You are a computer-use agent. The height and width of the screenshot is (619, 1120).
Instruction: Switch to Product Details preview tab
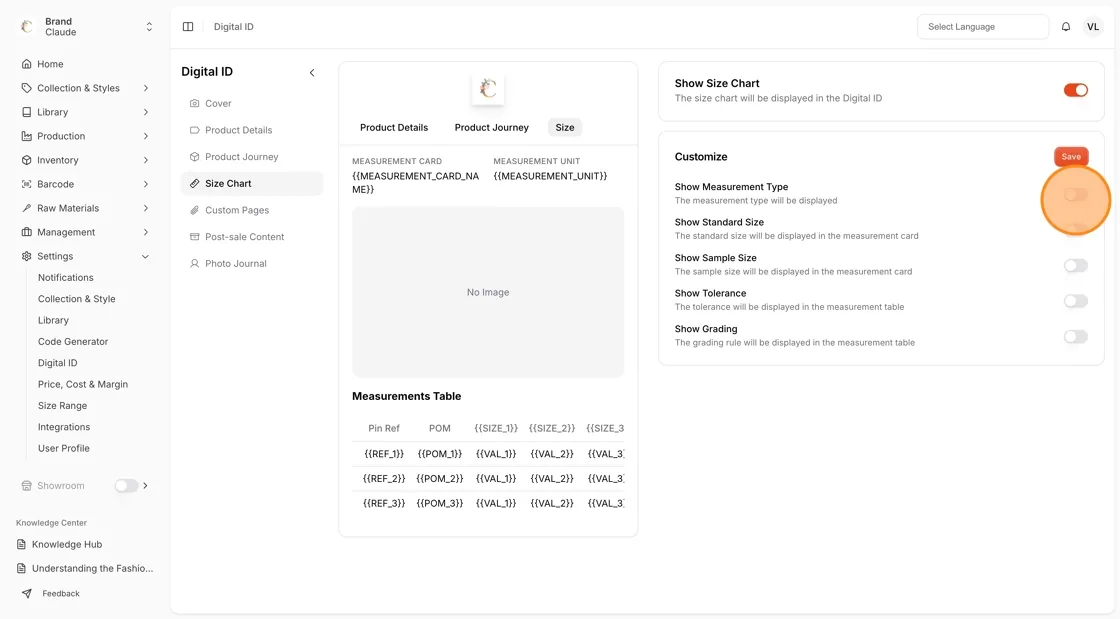point(394,127)
